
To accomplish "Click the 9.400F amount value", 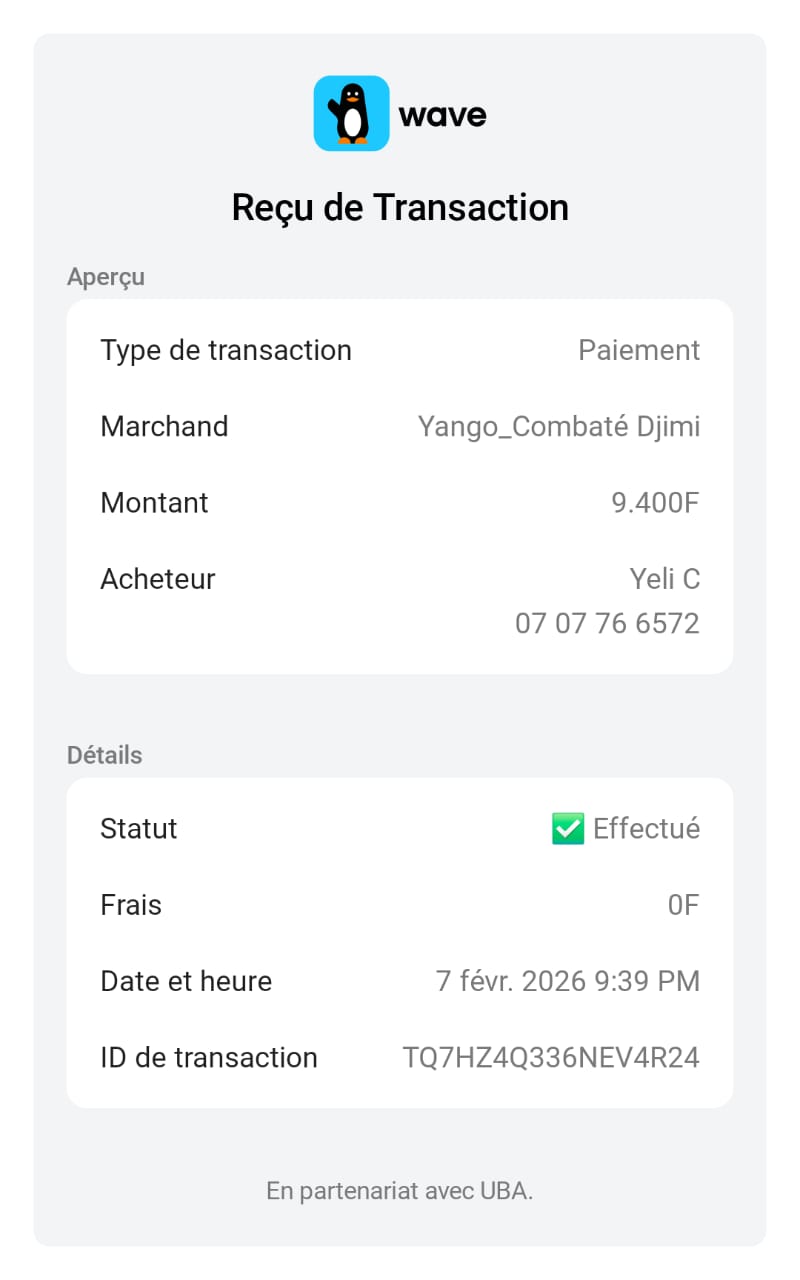I will 655,502.
